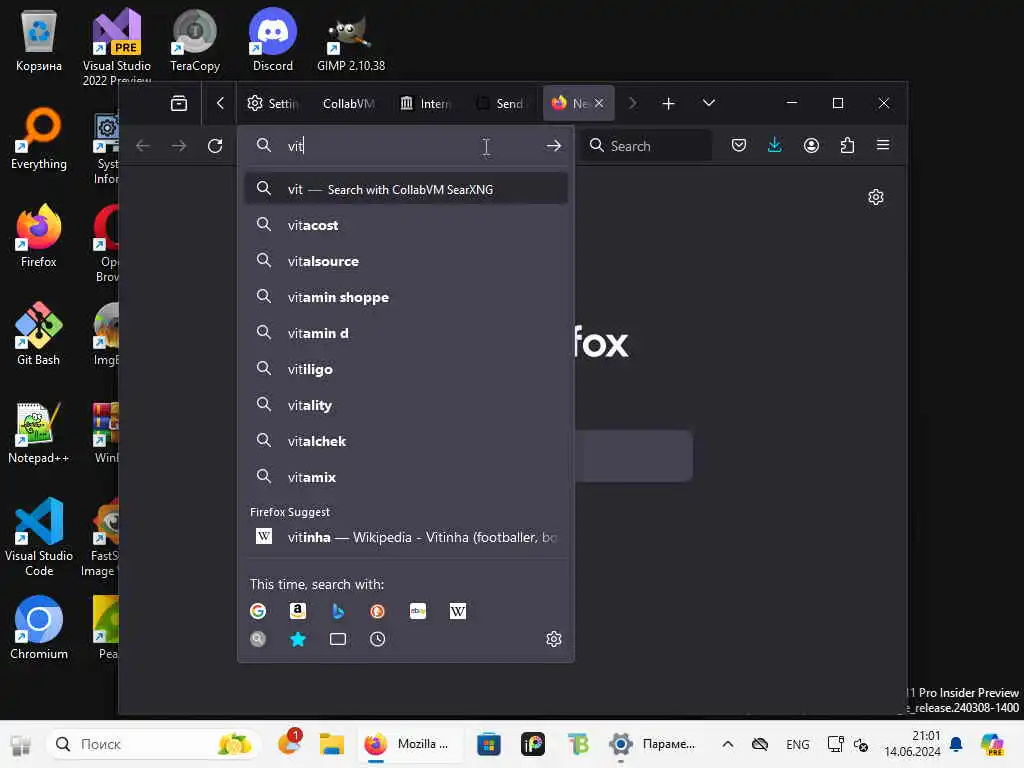Search with Bing one-off engine icon
Image resolution: width=1024 pixels, height=768 pixels.
pos(338,611)
